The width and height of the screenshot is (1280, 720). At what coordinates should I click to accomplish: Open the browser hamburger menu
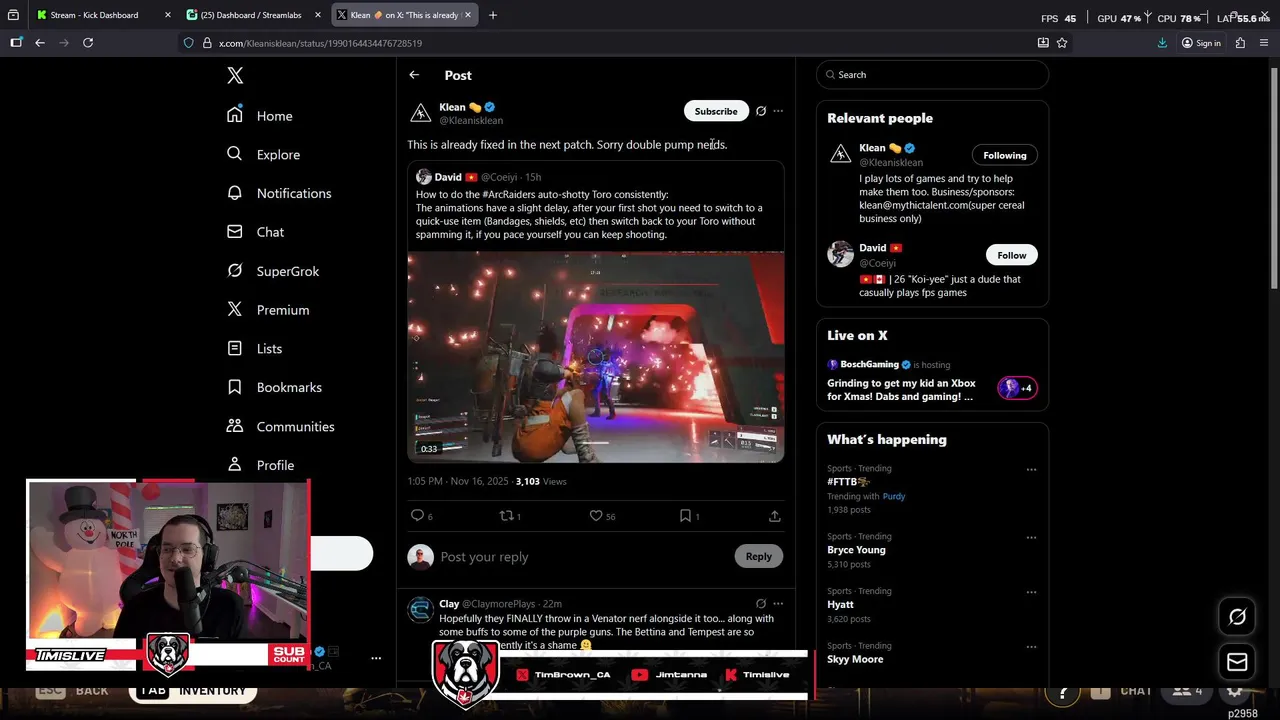pos(1264,43)
